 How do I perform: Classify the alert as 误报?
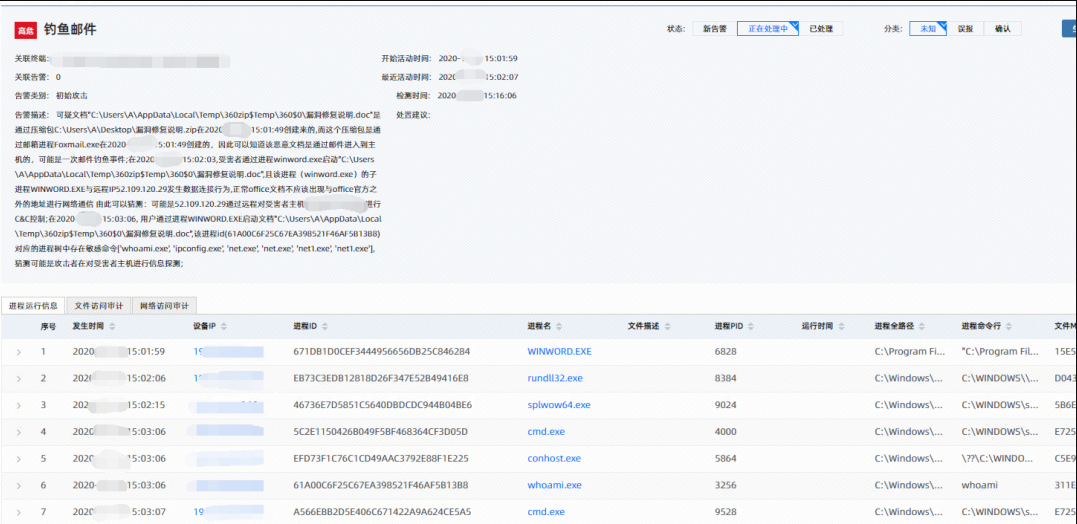tap(965, 29)
